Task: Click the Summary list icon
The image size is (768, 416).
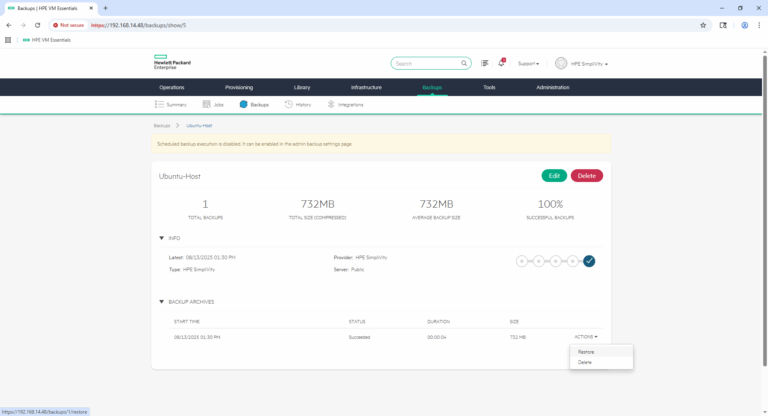Action: [158, 104]
